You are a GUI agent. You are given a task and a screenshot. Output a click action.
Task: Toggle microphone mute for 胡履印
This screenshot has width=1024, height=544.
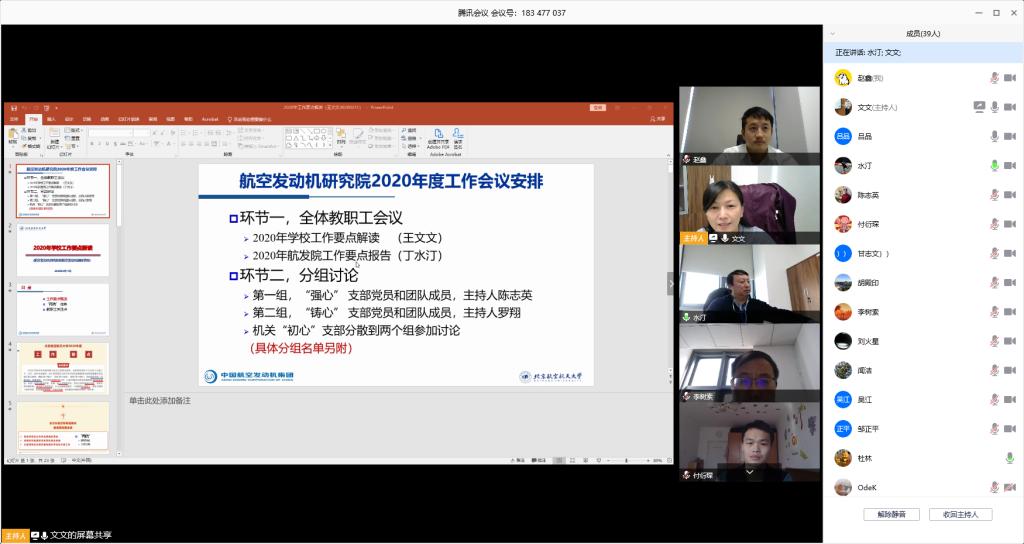point(994,282)
